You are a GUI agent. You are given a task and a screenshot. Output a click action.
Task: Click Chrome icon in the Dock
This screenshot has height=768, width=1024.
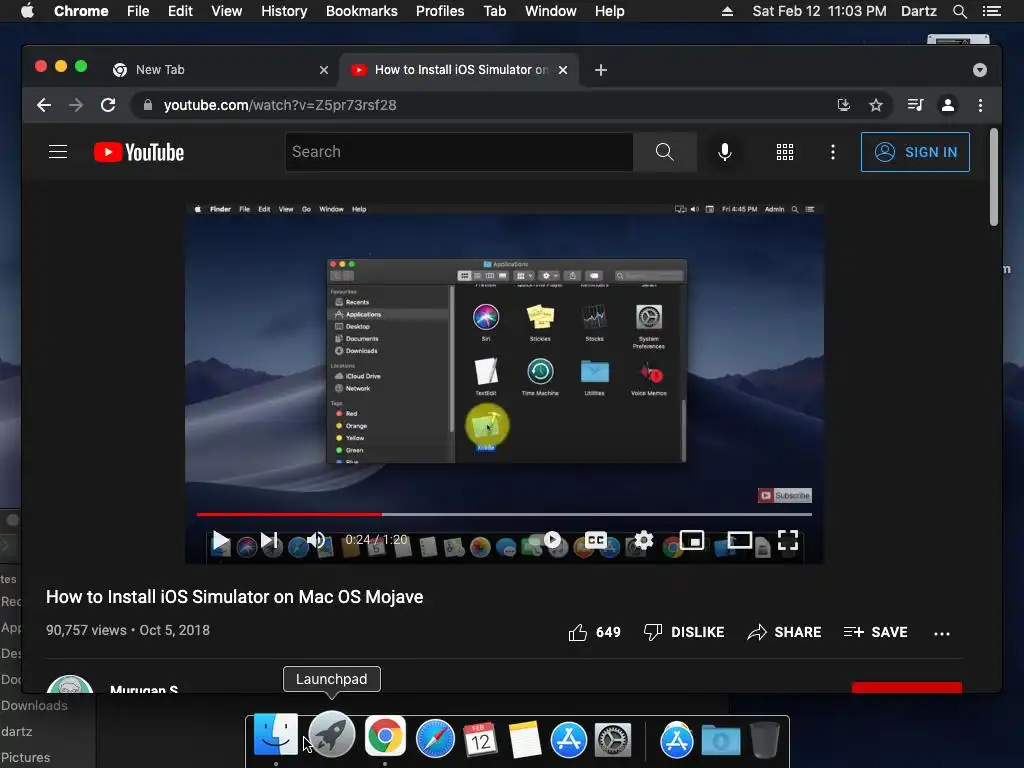385,736
